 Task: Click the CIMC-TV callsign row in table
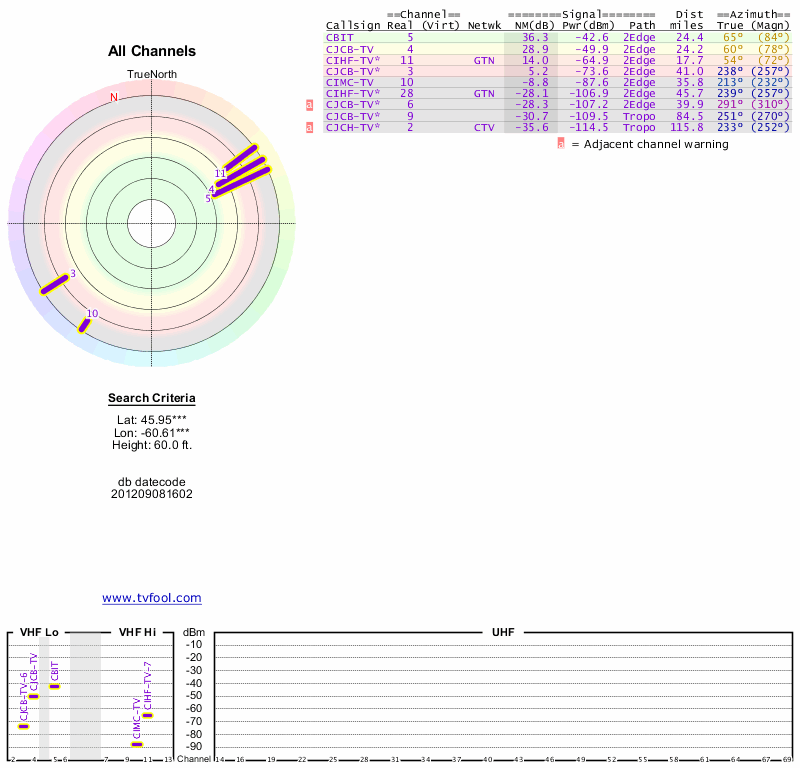click(350, 82)
